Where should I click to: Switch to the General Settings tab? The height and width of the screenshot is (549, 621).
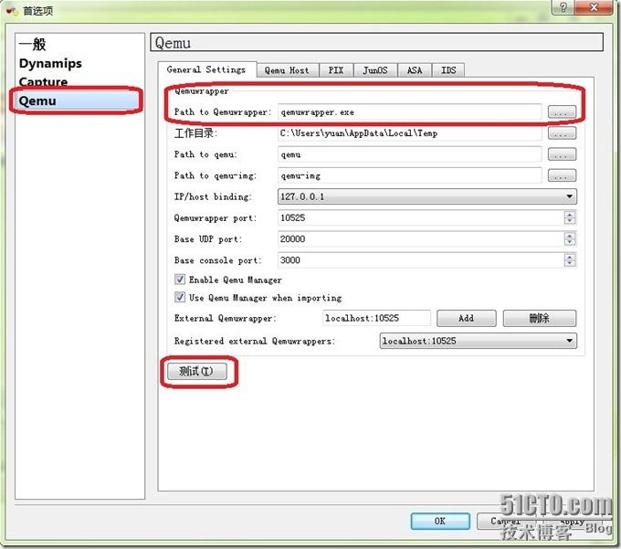[x=206, y=70]
